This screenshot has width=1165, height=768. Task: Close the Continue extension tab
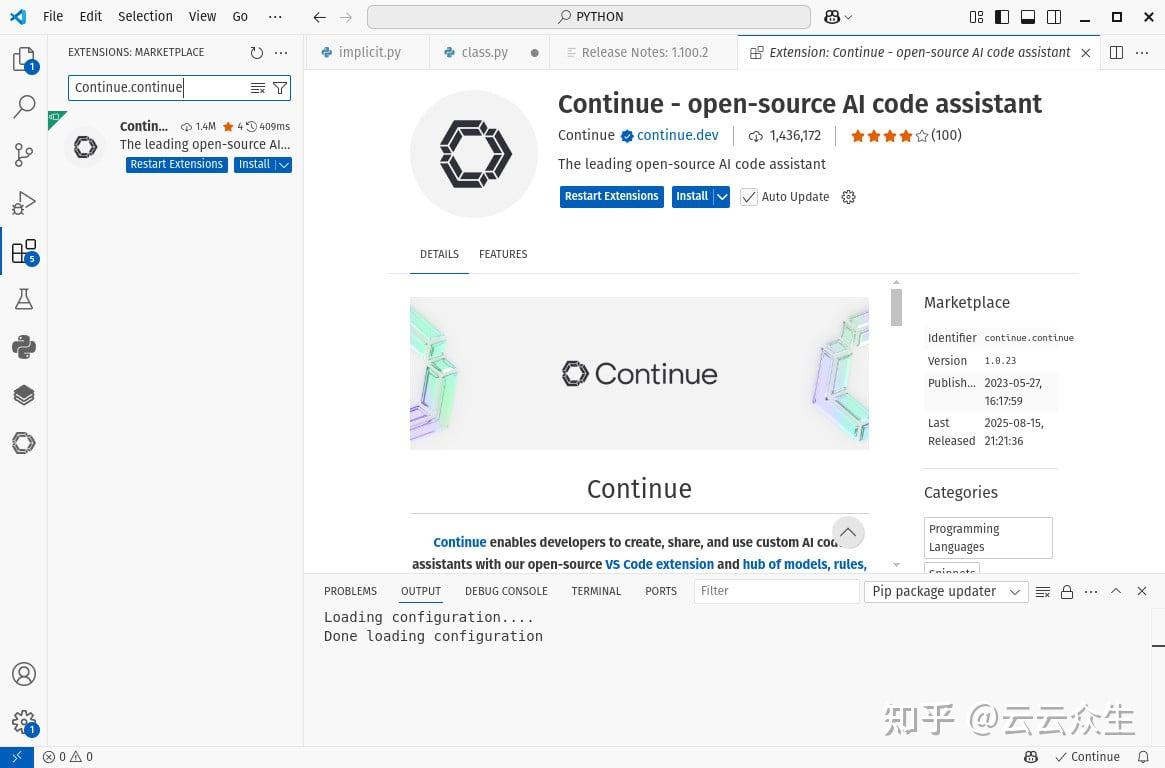point(1086,53)
